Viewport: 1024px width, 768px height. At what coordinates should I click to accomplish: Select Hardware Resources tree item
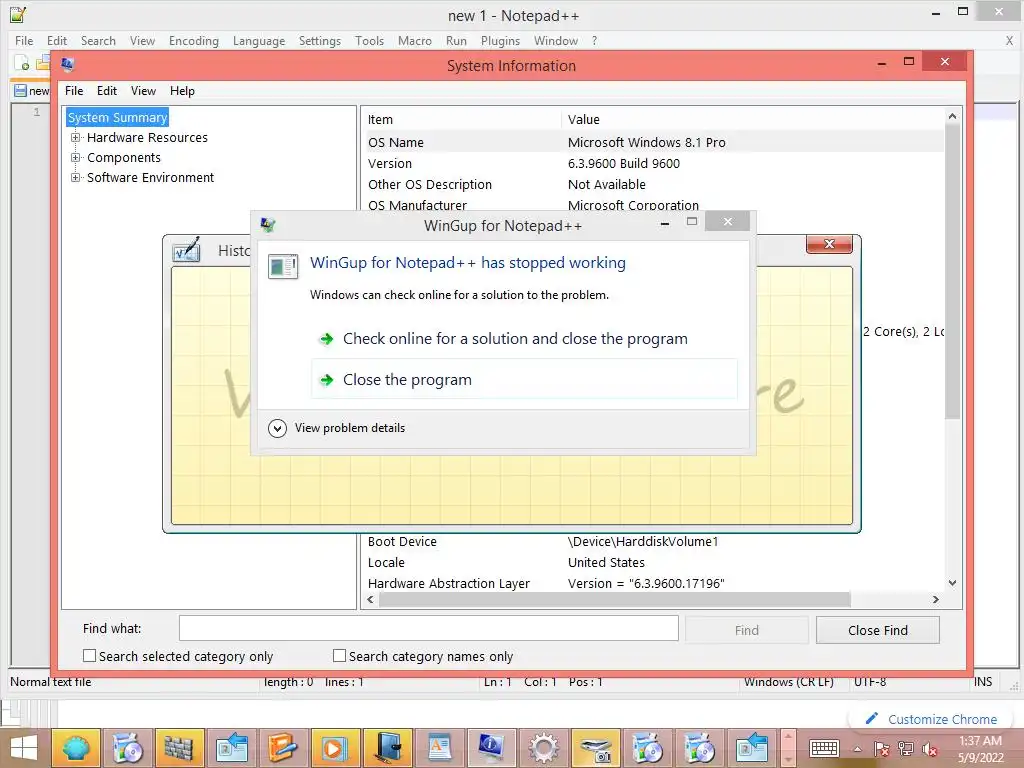[x=147, y=138]
